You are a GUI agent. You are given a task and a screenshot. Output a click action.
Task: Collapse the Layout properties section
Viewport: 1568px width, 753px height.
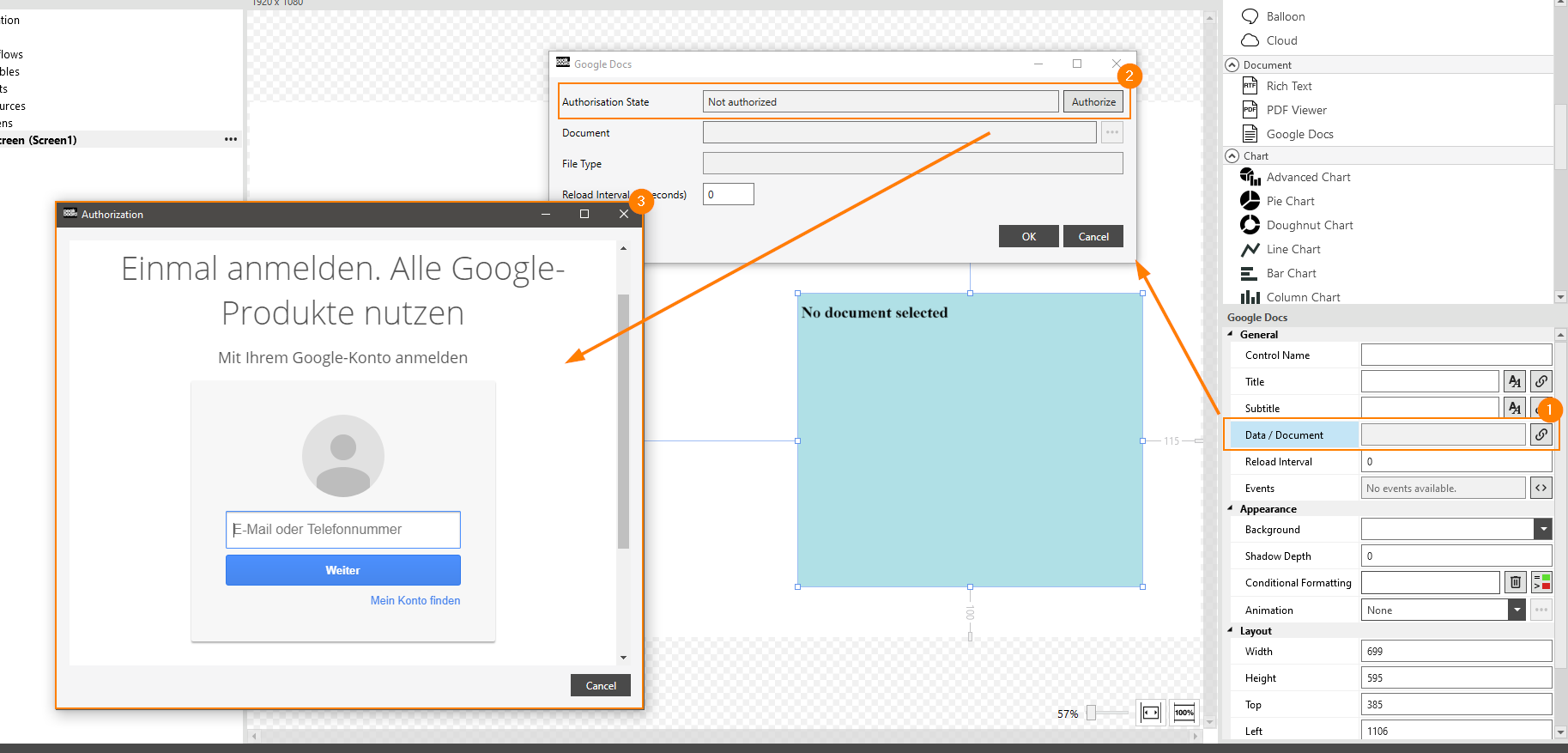[1231, 630]
